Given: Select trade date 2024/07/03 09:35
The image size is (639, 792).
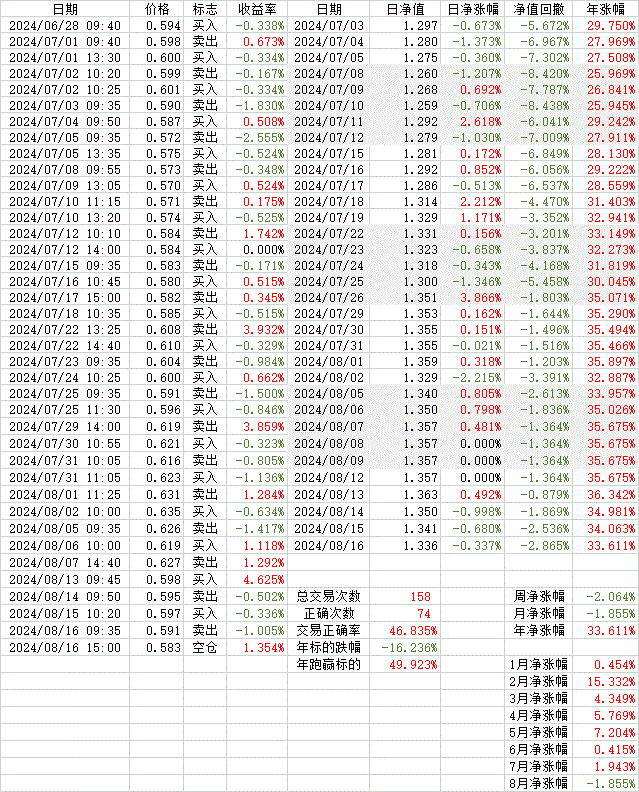Looking at the screenshot, I should tap(65, 106).
